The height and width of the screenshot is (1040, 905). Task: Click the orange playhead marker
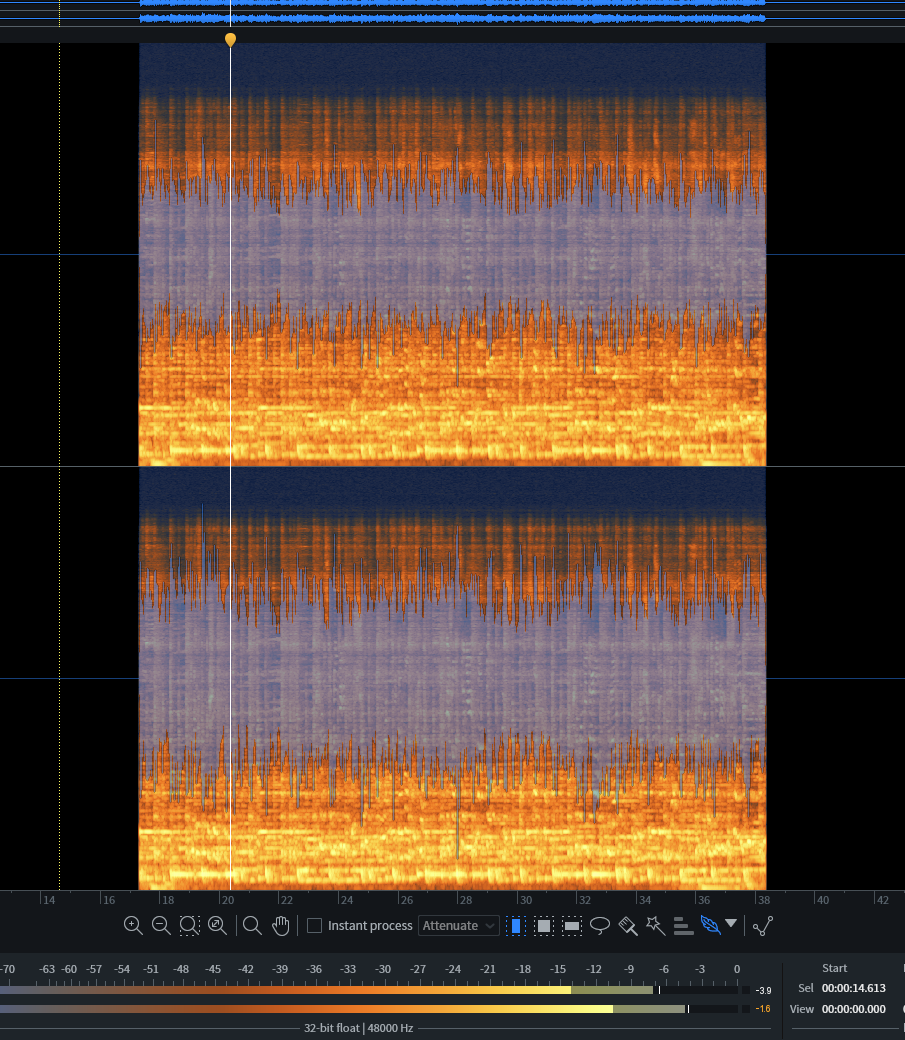pyautogui.click(x=231, y=40)
